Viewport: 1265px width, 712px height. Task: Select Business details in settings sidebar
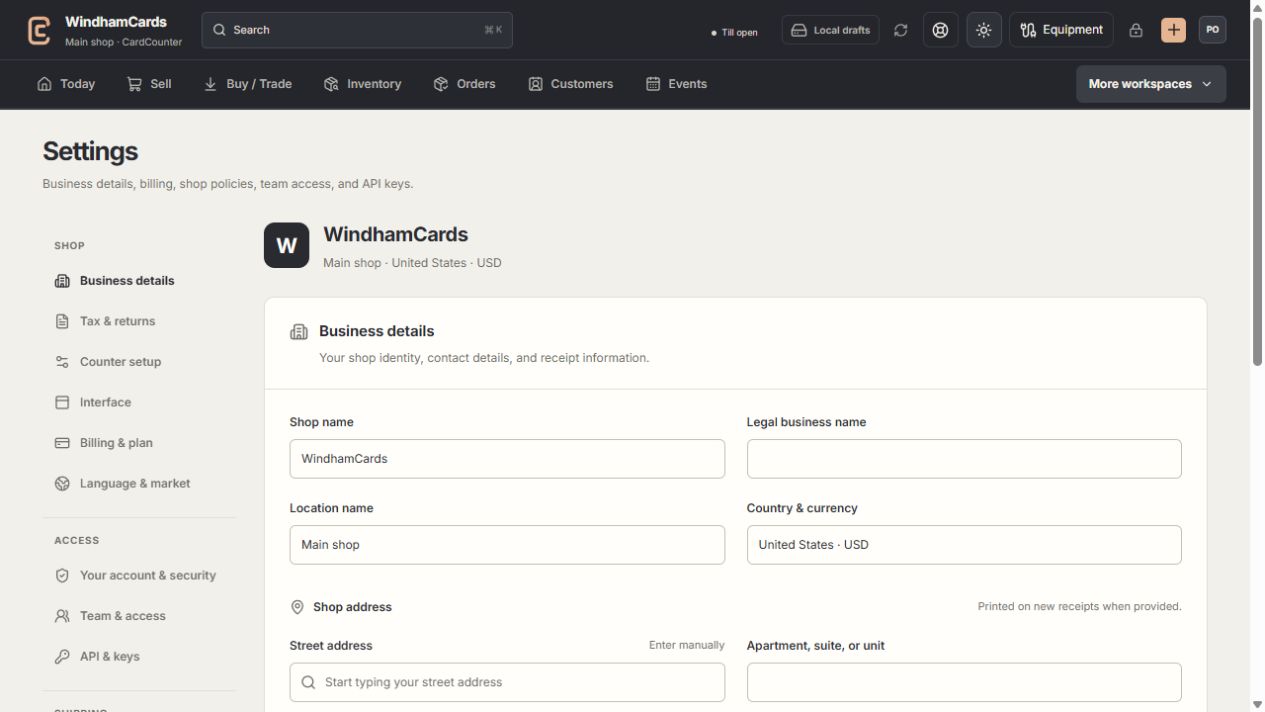point(139,281)
